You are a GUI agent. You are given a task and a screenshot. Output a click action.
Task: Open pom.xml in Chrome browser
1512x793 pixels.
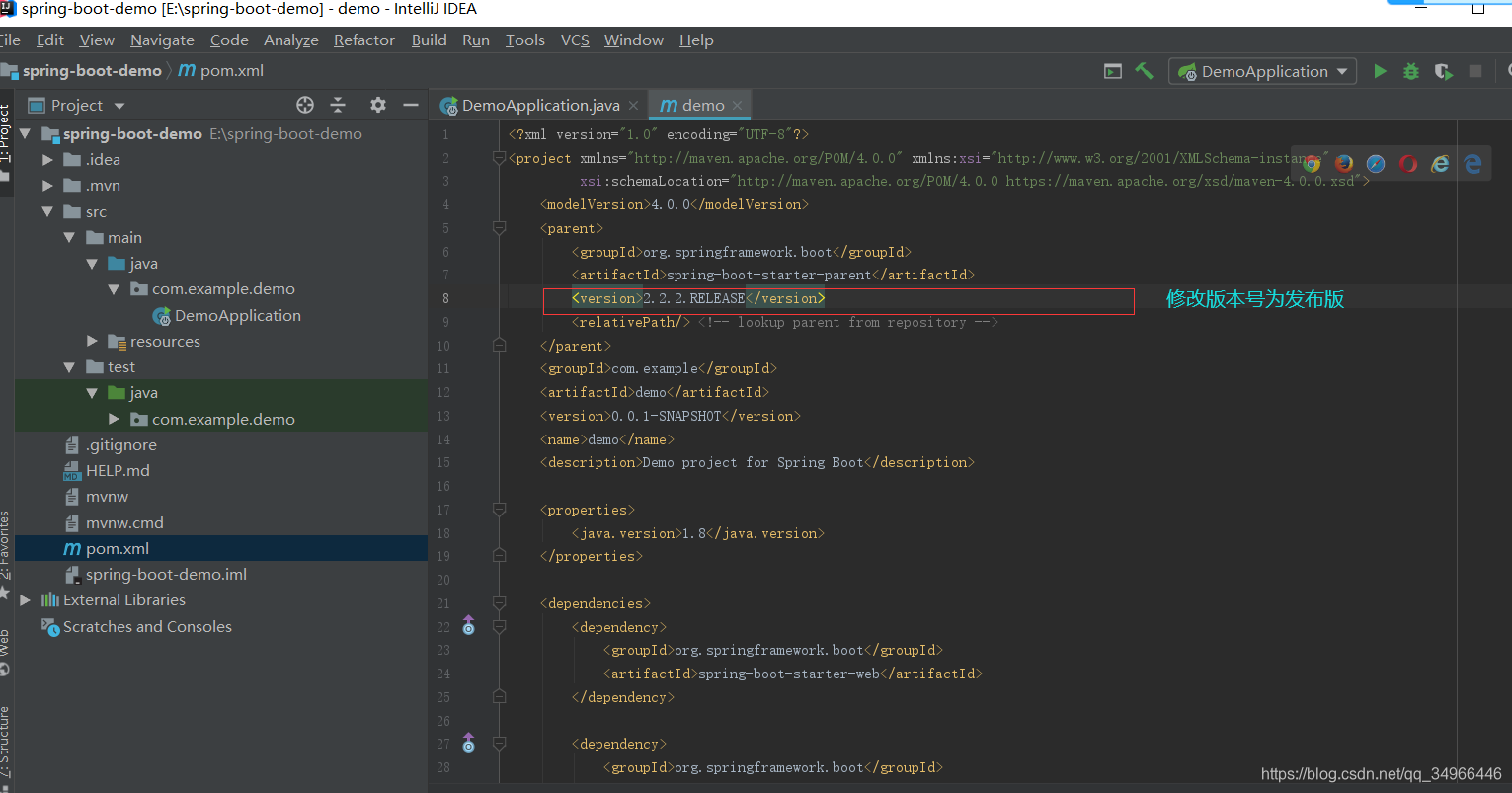(1312, 164)
